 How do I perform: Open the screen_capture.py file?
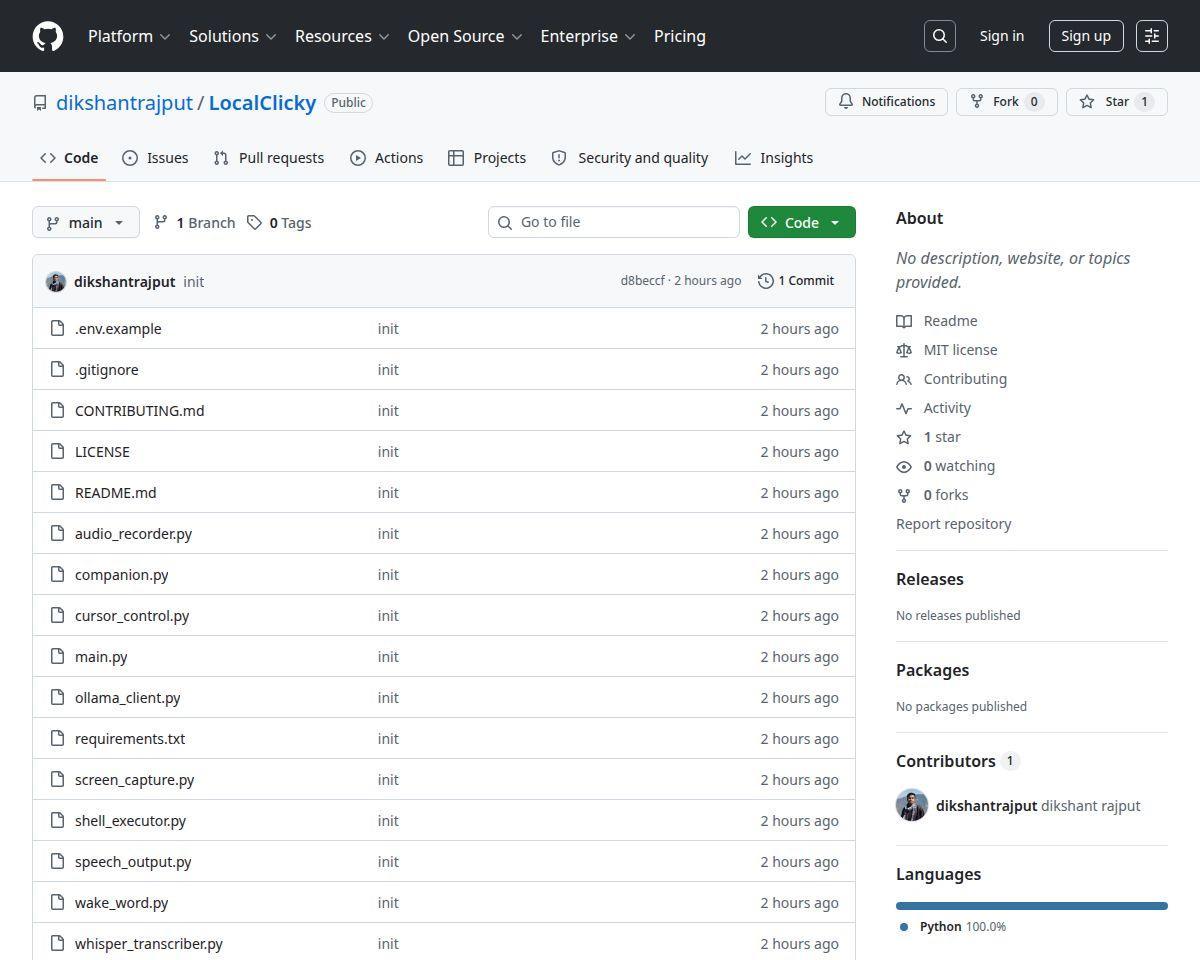135,779
